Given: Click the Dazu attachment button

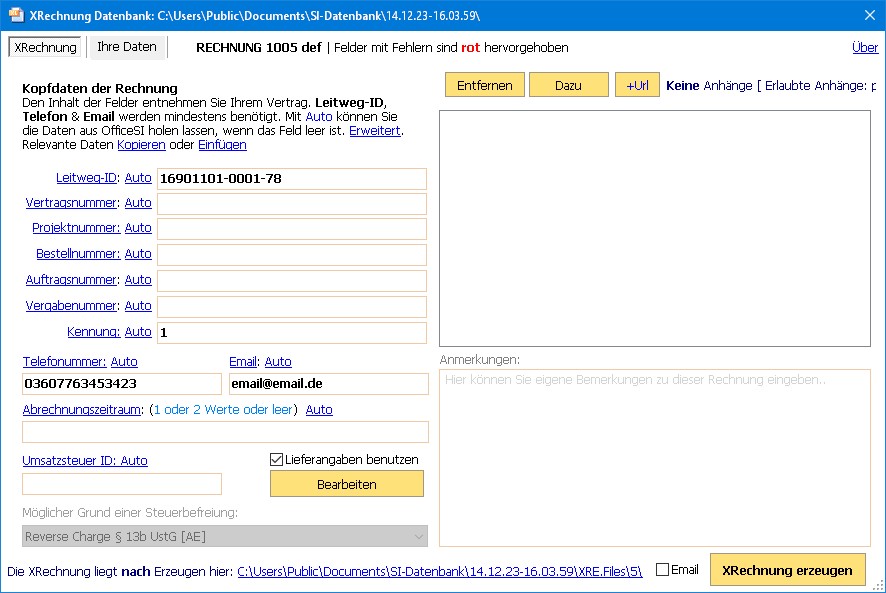Looking at the screenshot, I should coord(568,86).
